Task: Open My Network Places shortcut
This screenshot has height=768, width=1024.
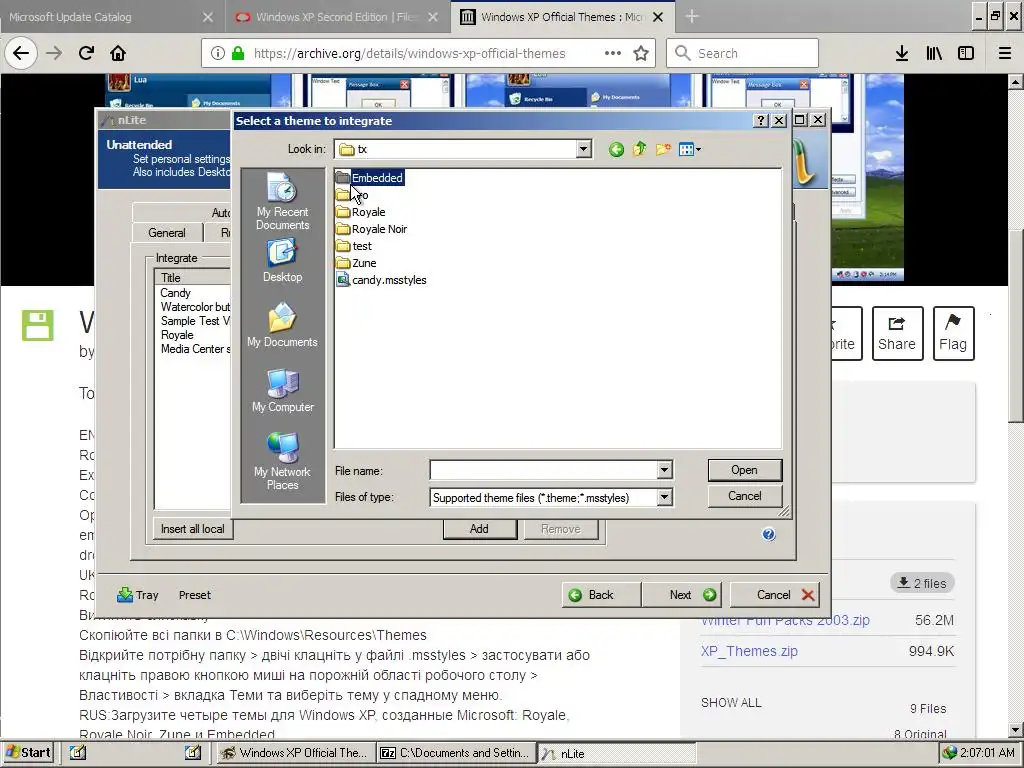Action: (x=282, y=462)
